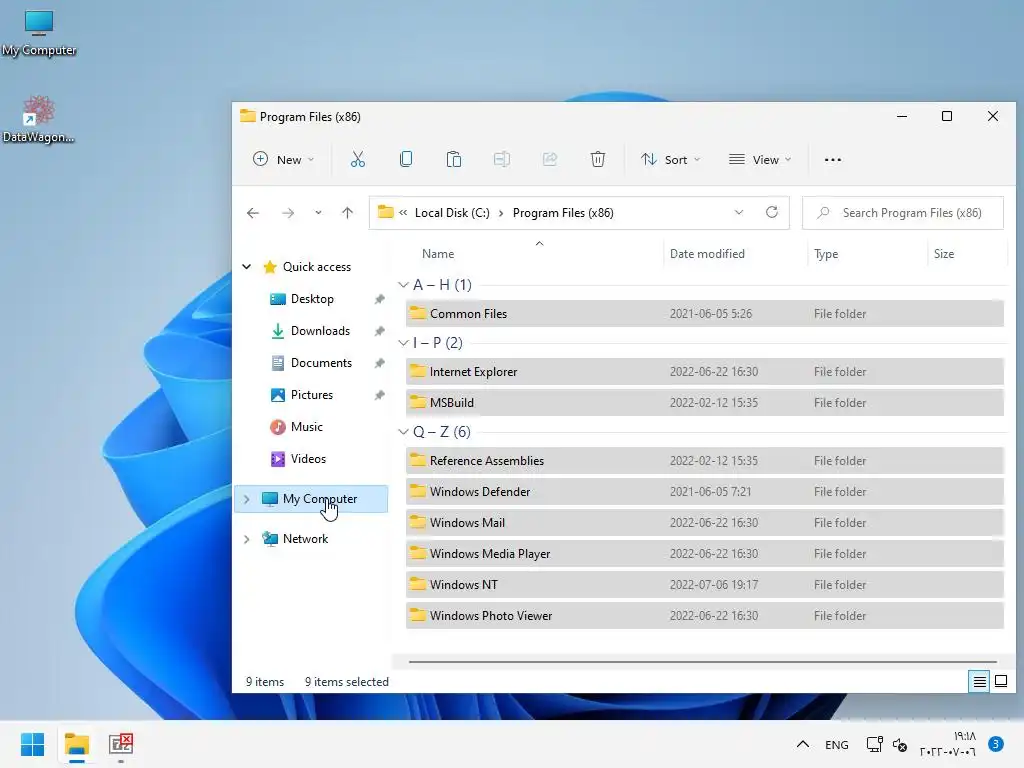Click the horizontal scrollbar in file list
Image resolution: width=1024 pixels, height=768 pixels.
[x=703, y=662]
